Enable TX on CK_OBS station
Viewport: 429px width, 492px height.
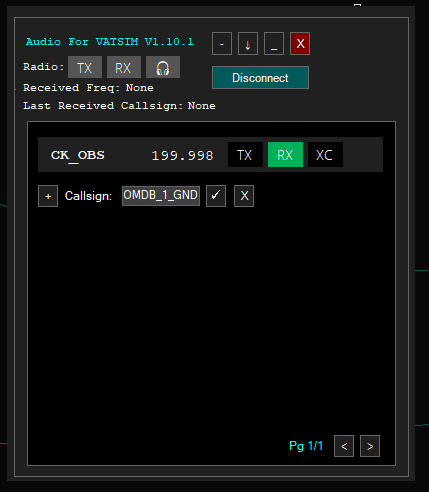coord(245,155)
